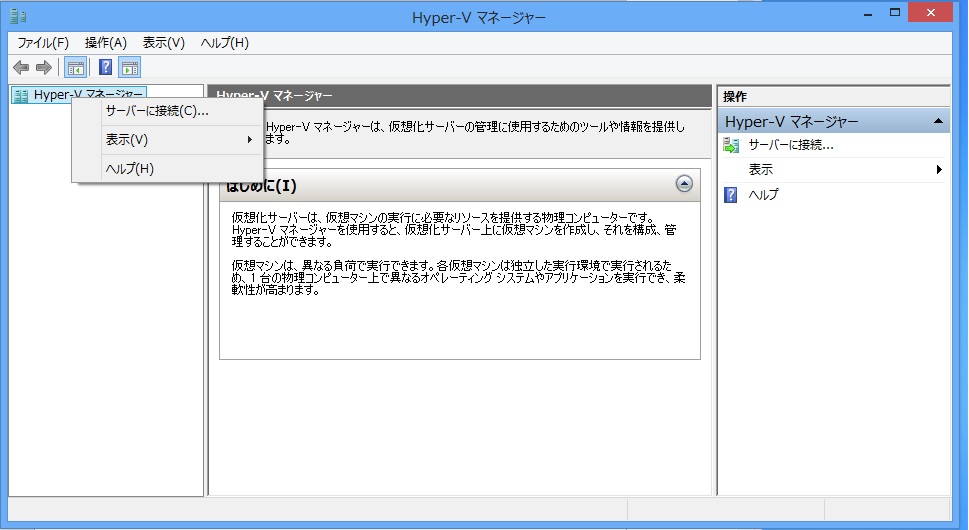The image size is (969, 530).
Task: Click the Back arrow toolbar icon
Action: [21, 67]
